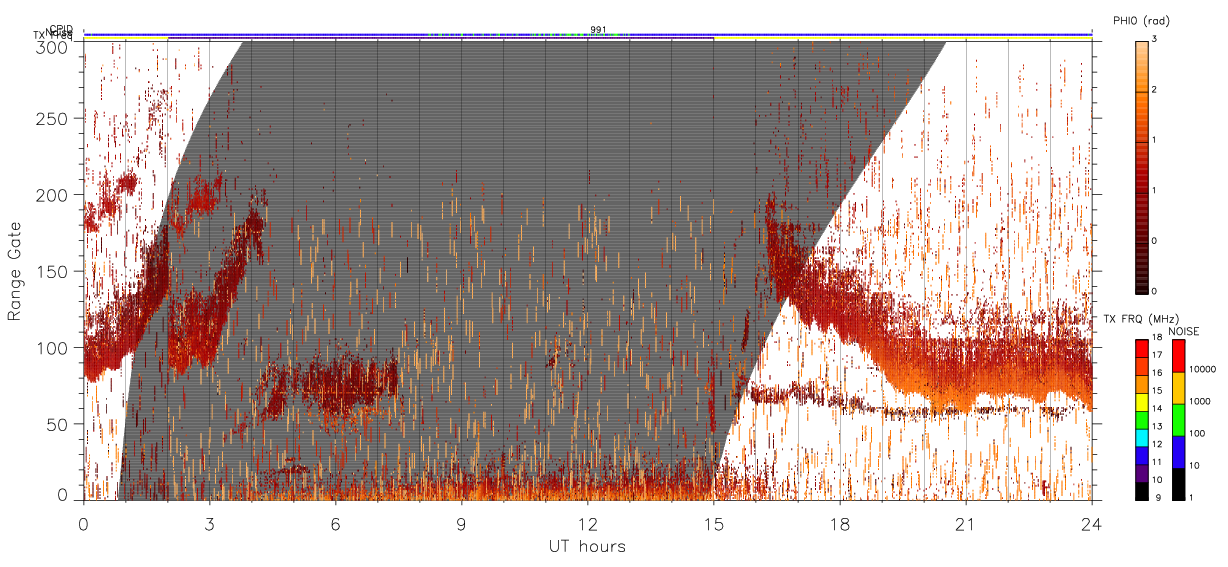The width and height of the screenshot is (1228, 567).
Task: Click the green 13–14 MHz TX FRQ swatch
Action: 1142,420
